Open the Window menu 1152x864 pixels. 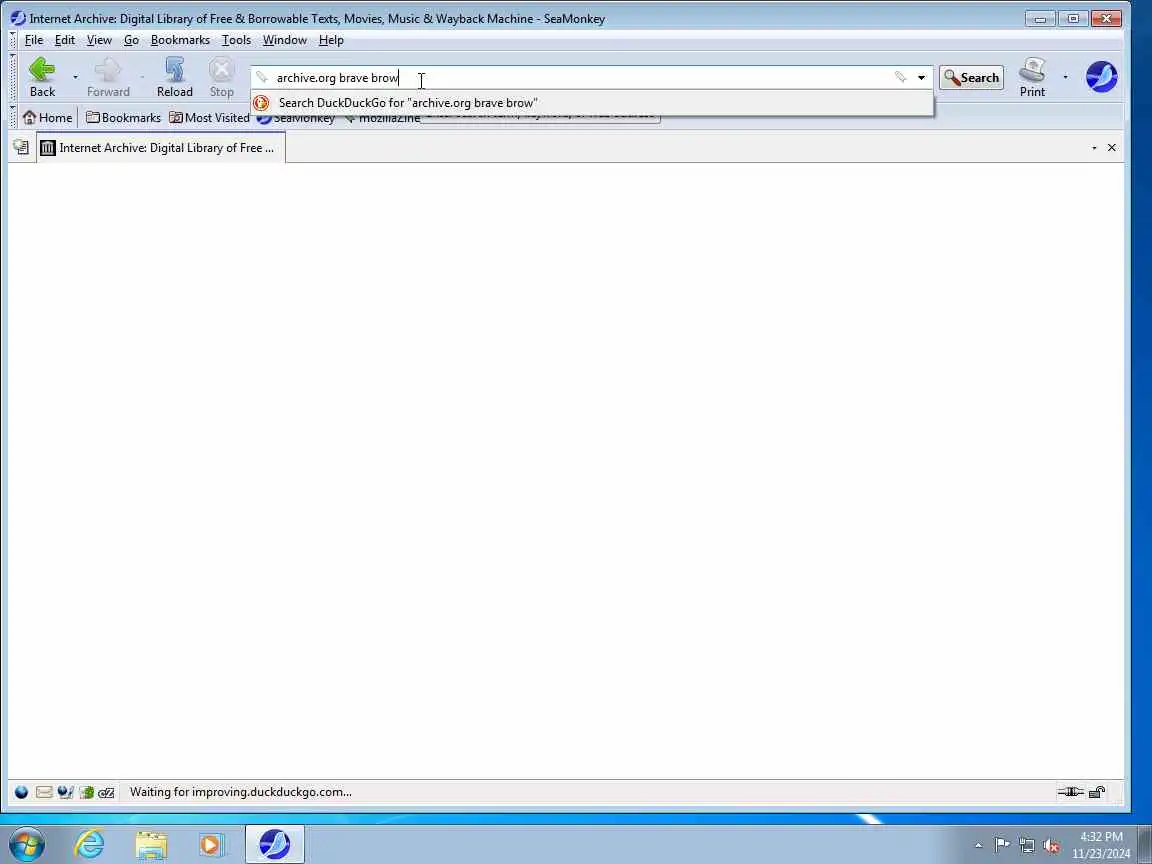285,40
